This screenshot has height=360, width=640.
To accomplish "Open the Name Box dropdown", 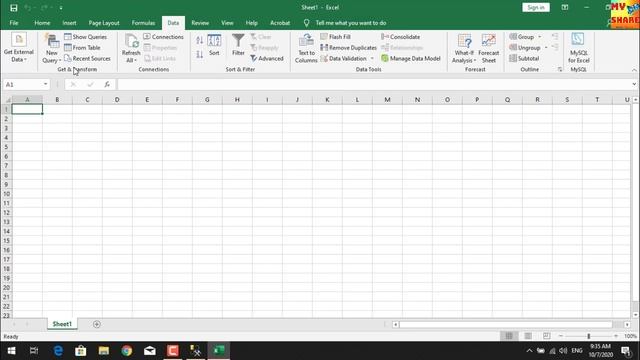I will tap(45, 84).
